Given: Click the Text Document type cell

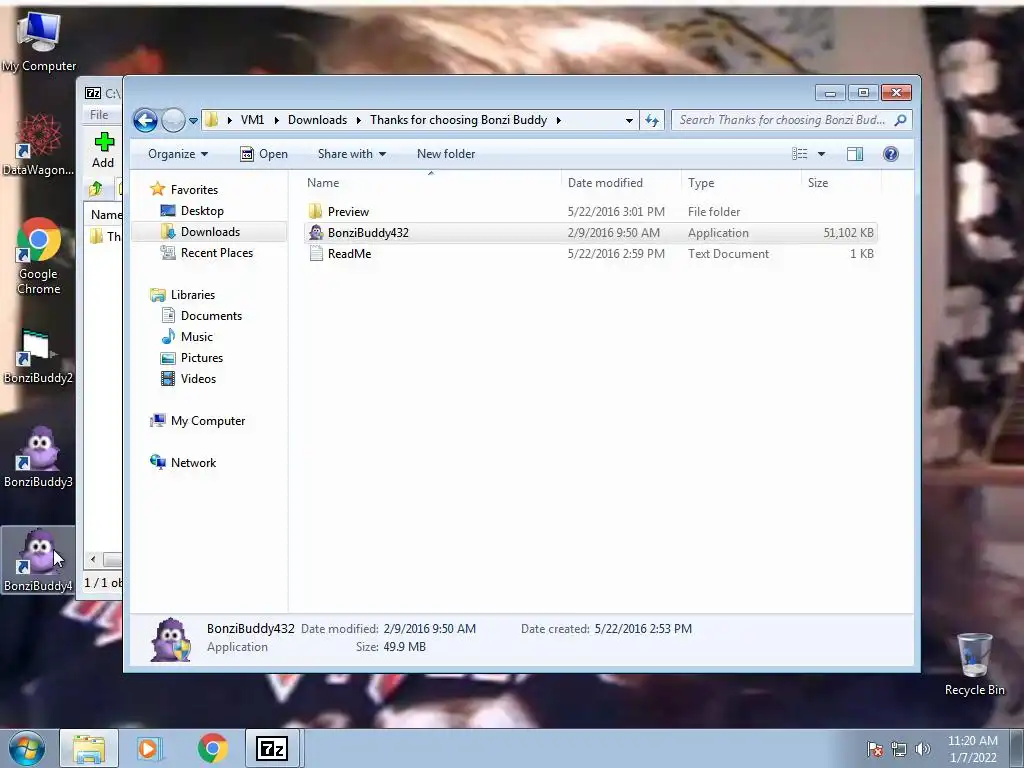Looking at the screenshot, I should click(728, 253).
